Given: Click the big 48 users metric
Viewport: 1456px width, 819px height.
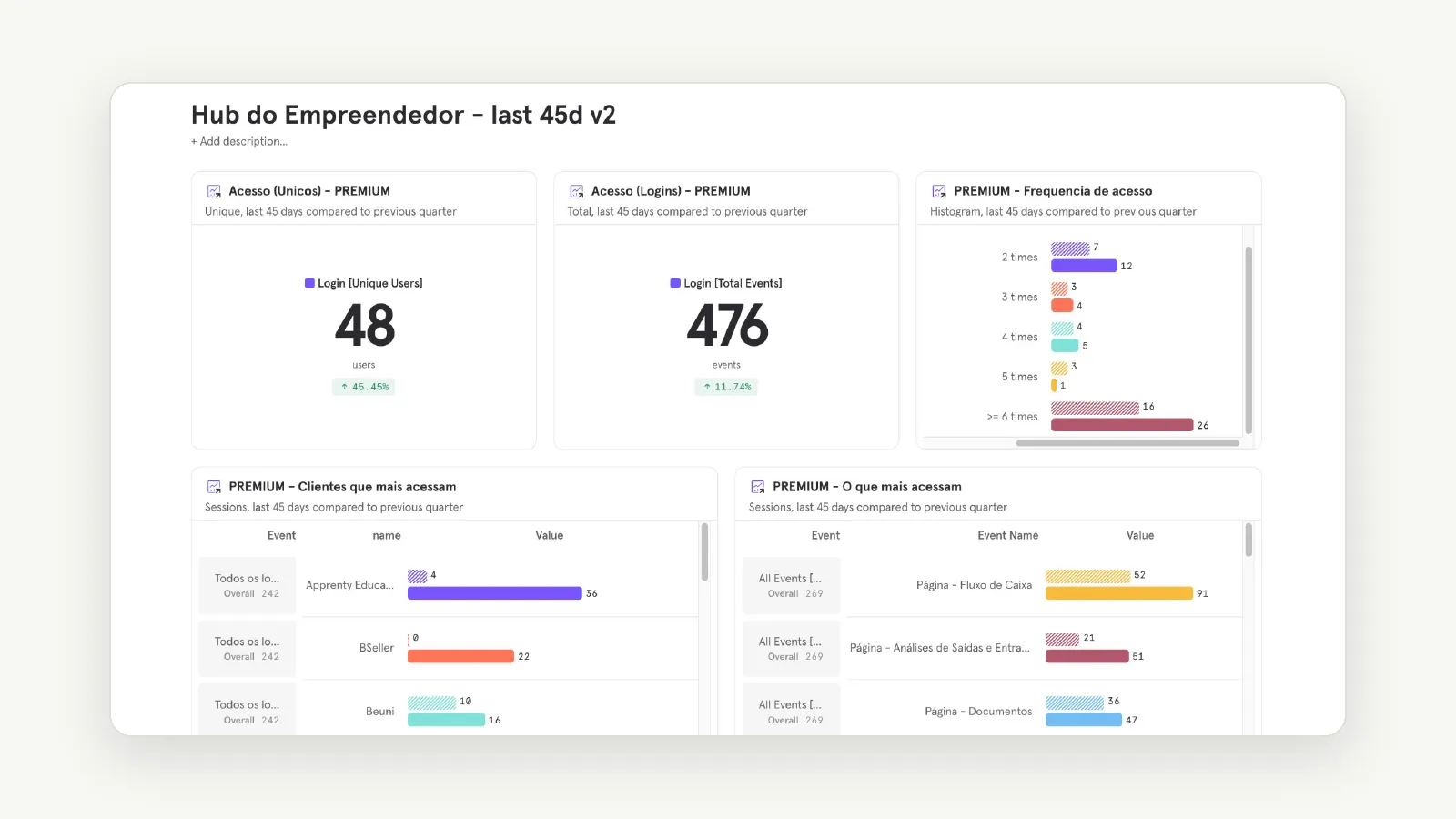Looking at the screenshot, I should 365,326.
